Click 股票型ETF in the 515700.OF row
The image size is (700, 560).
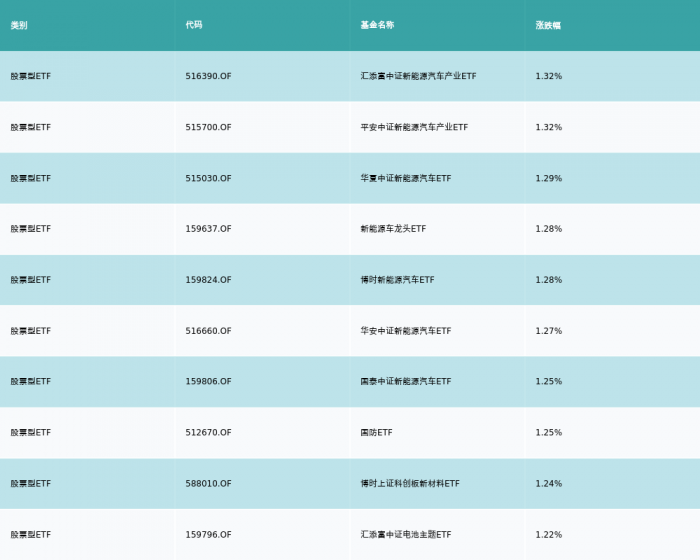tap(31, 127)
